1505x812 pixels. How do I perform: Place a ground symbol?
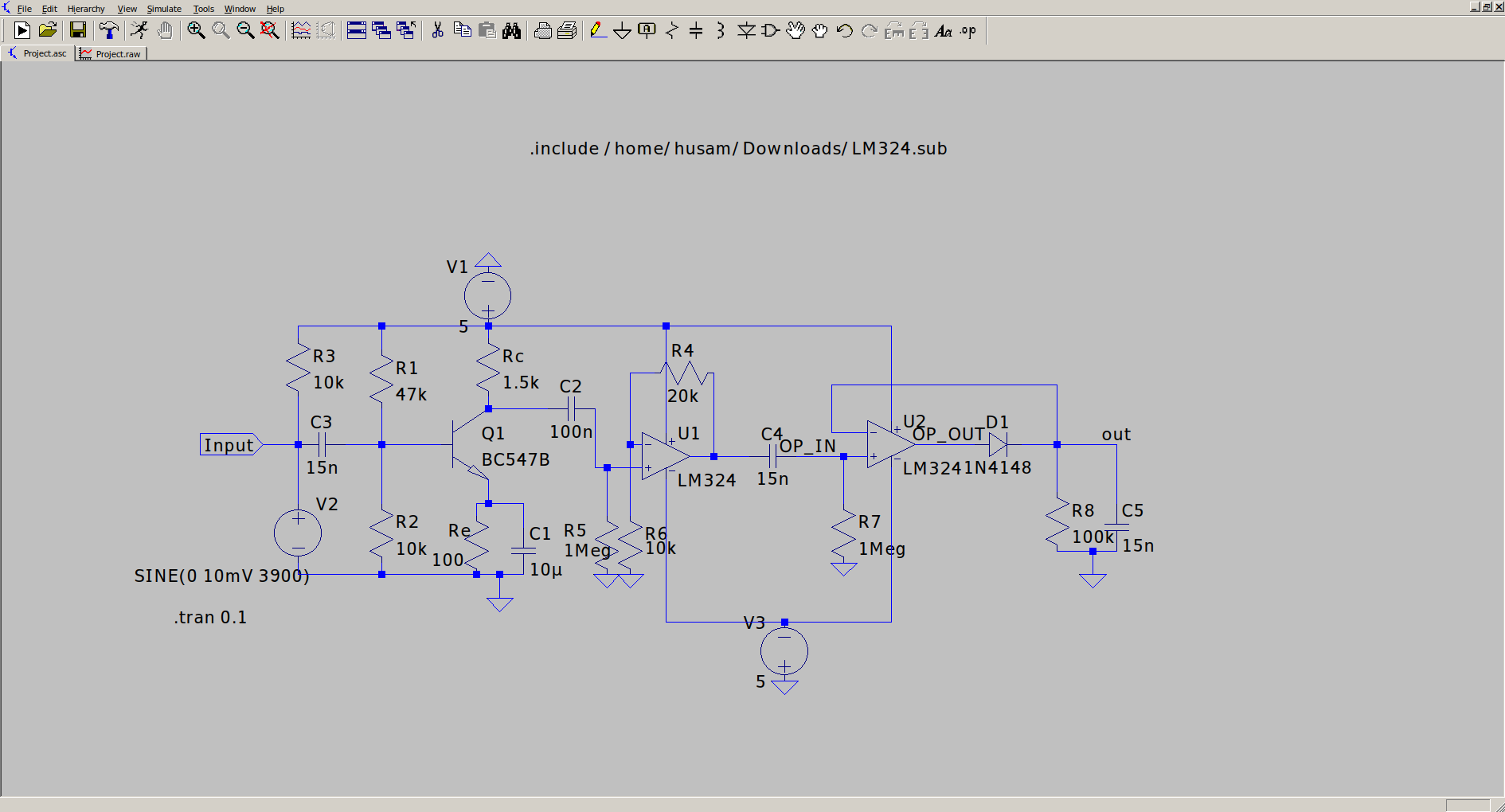pos(622,30)
